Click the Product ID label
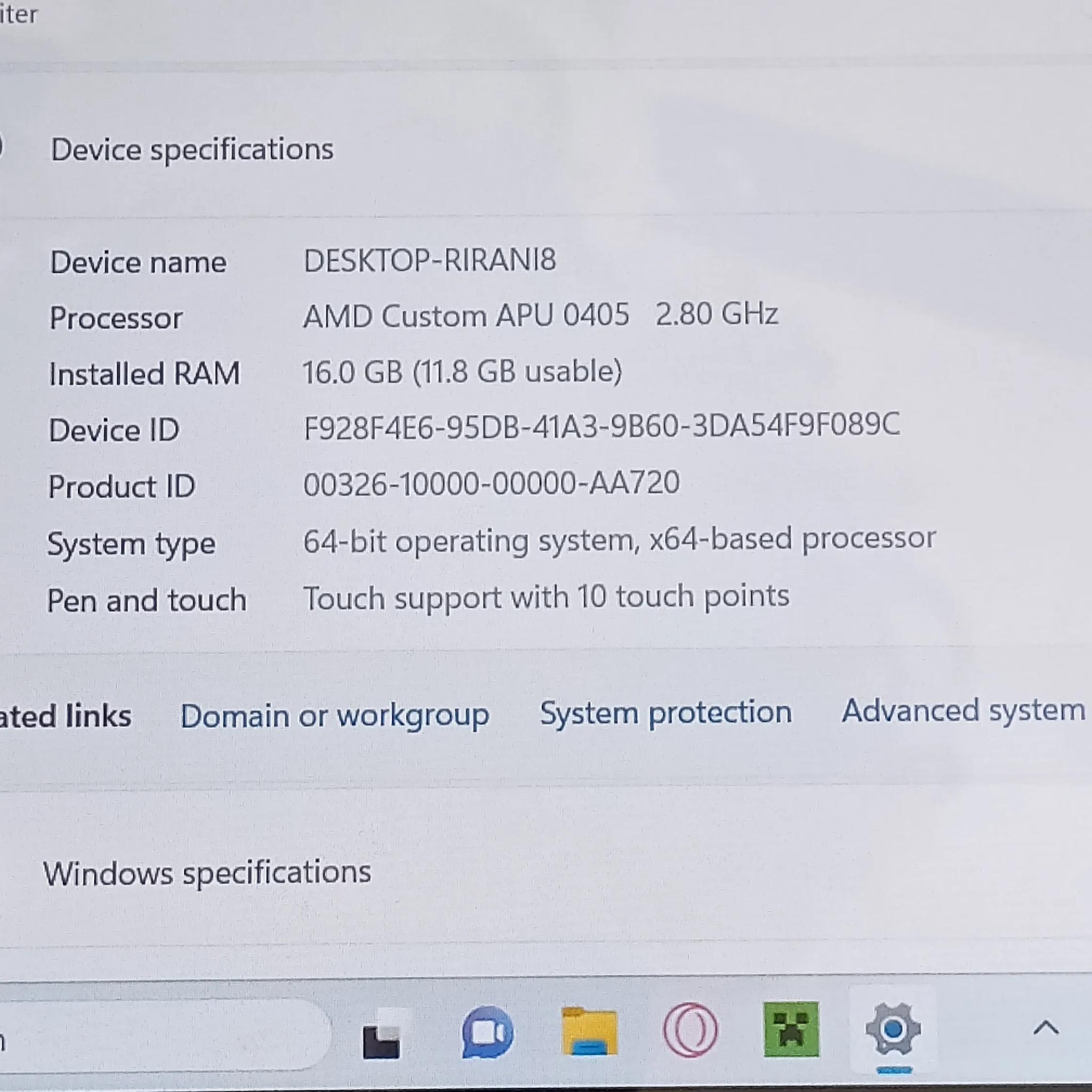 (122, 487)
